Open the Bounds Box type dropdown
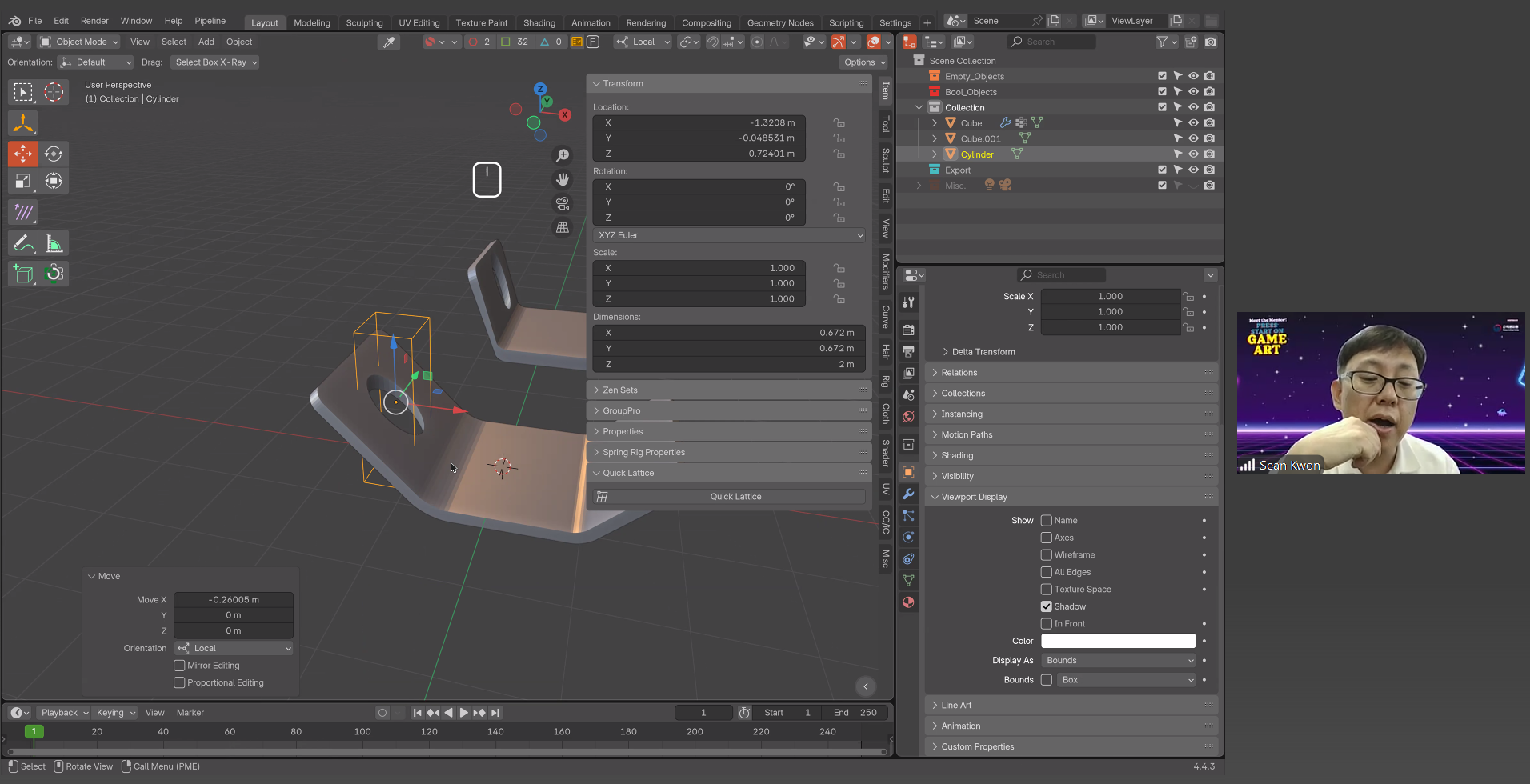The image size is (1530, 784). 1126,680
